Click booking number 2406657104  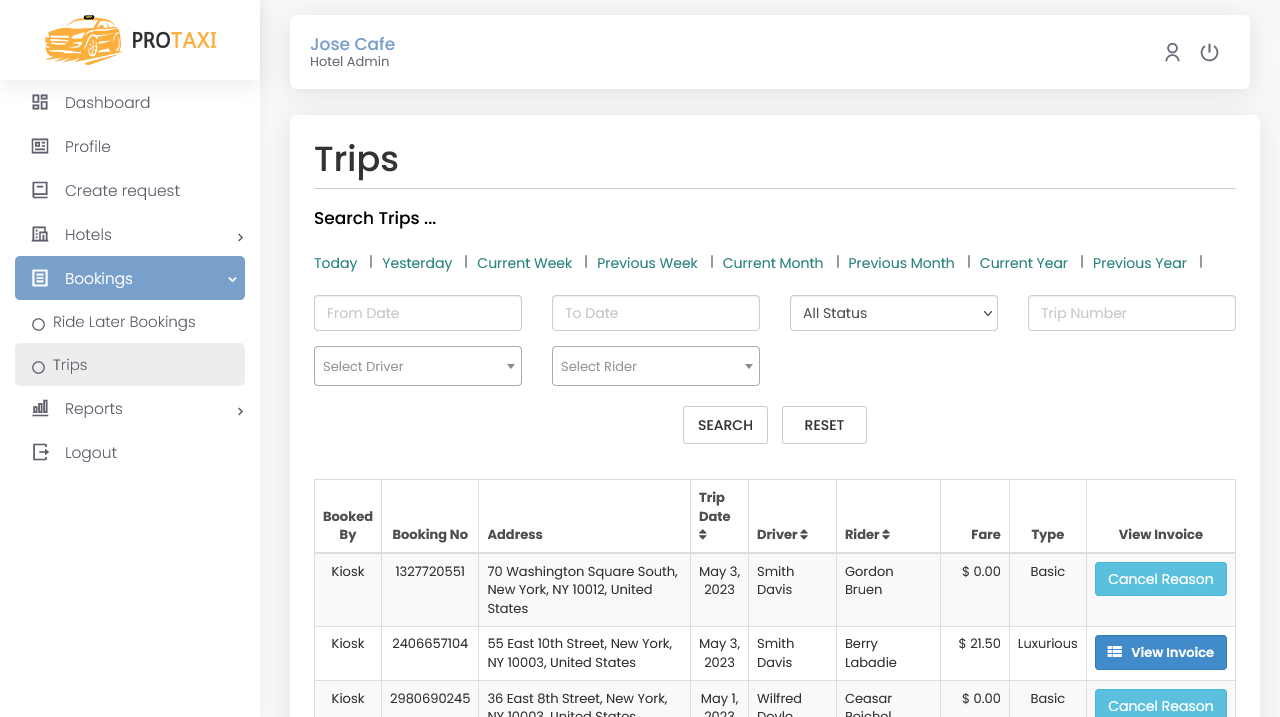[x=430, y=643]
